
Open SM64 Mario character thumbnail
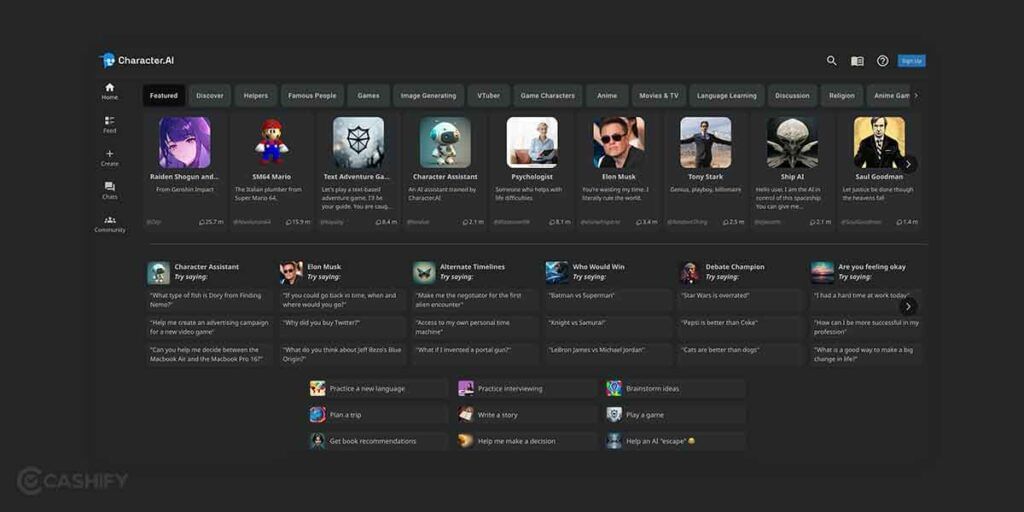(272, 142)
